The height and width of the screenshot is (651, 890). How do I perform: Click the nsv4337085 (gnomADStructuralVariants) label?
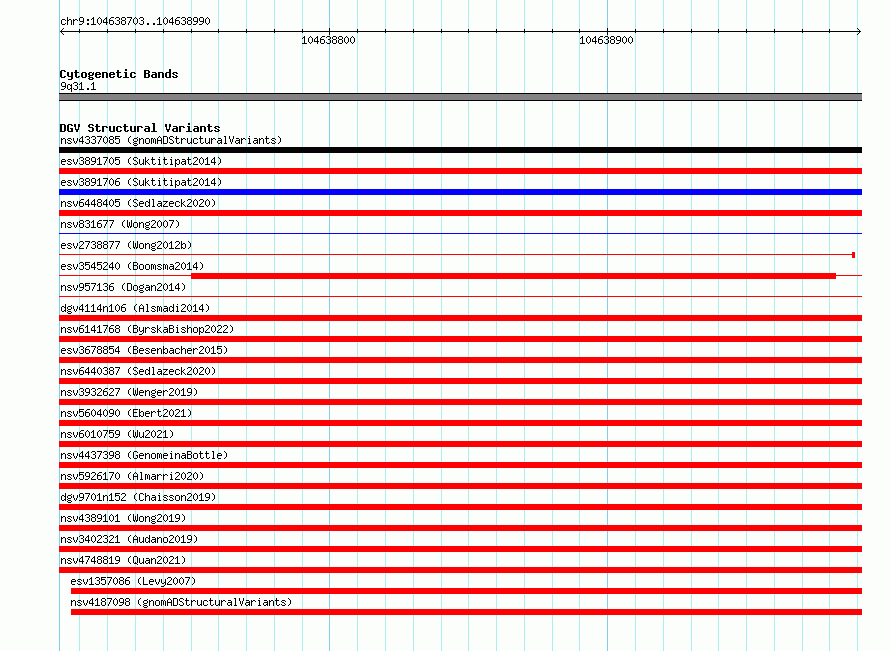(171, 140)
